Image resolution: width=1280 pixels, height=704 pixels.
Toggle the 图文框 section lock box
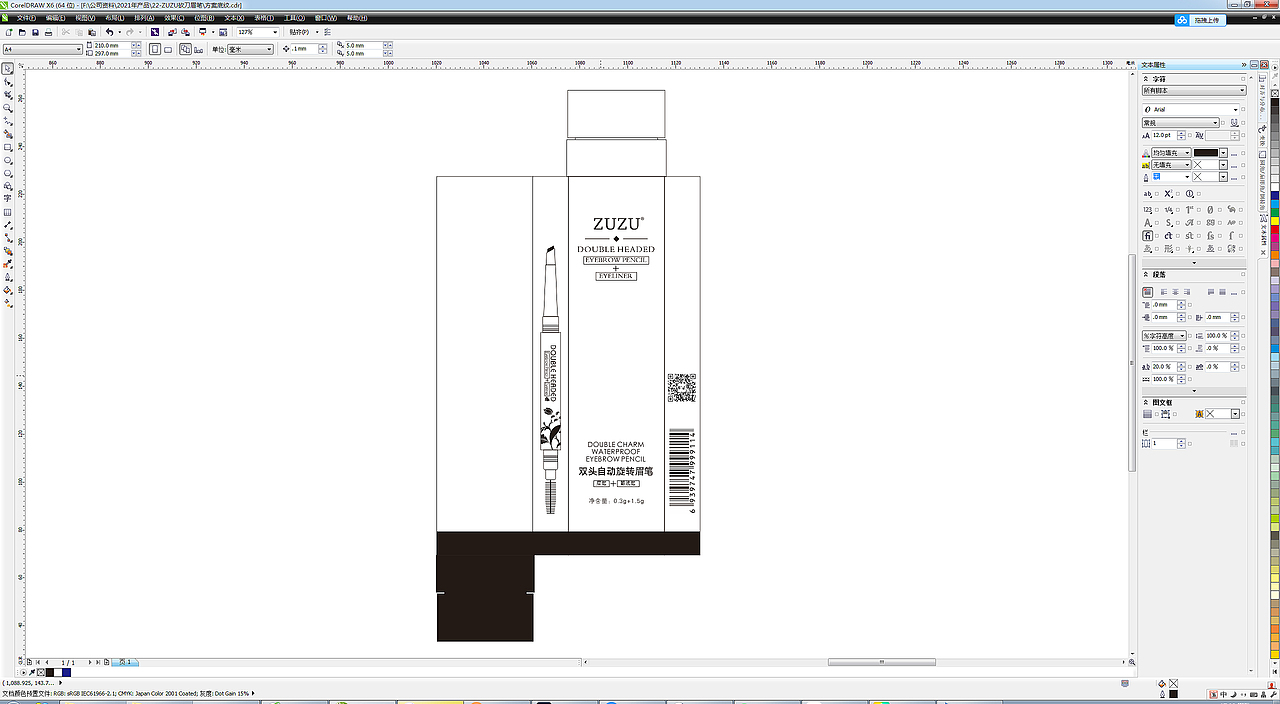1243,402
